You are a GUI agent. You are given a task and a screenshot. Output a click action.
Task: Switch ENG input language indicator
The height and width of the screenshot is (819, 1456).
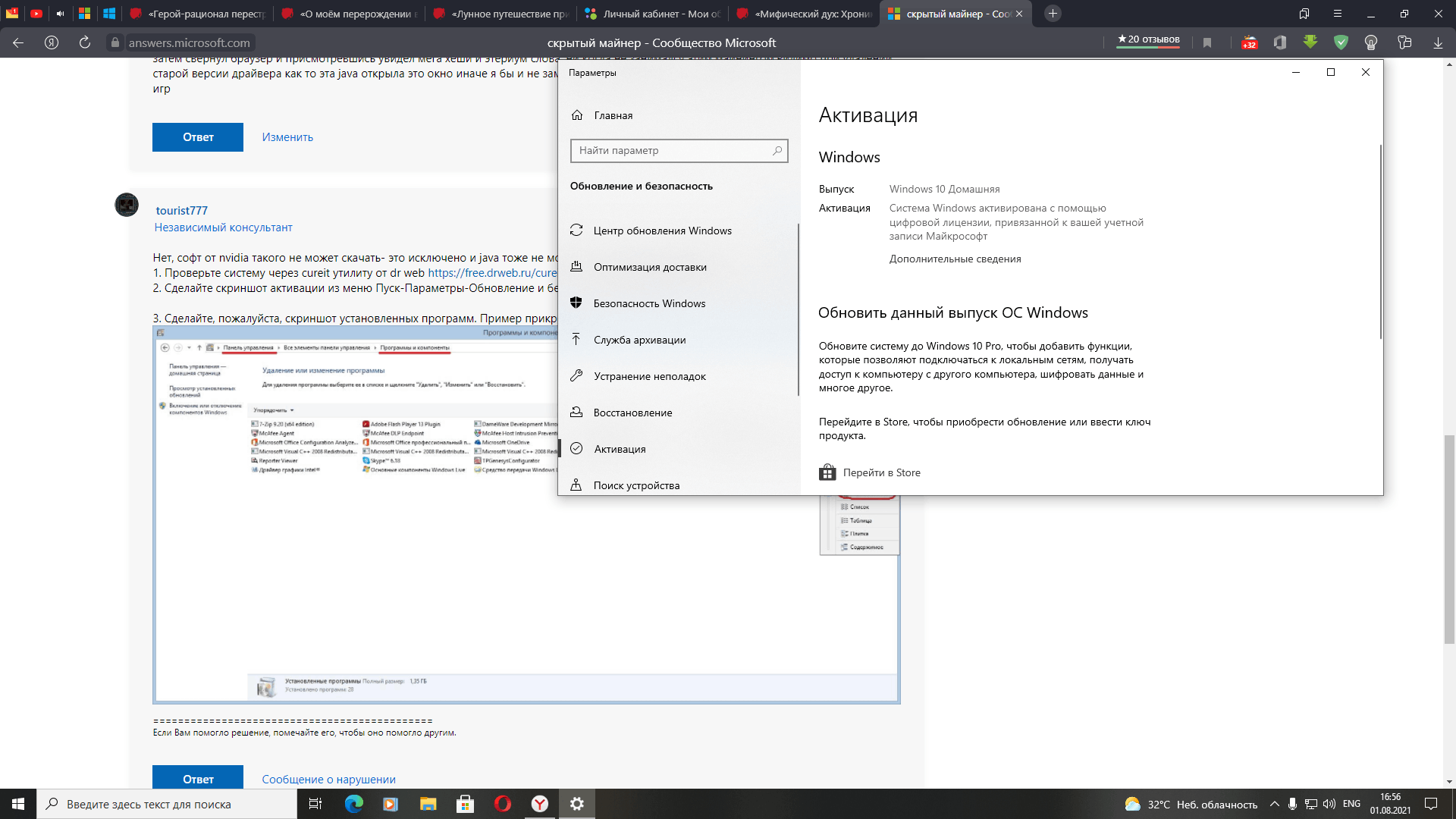click(x=1351, y=804)
